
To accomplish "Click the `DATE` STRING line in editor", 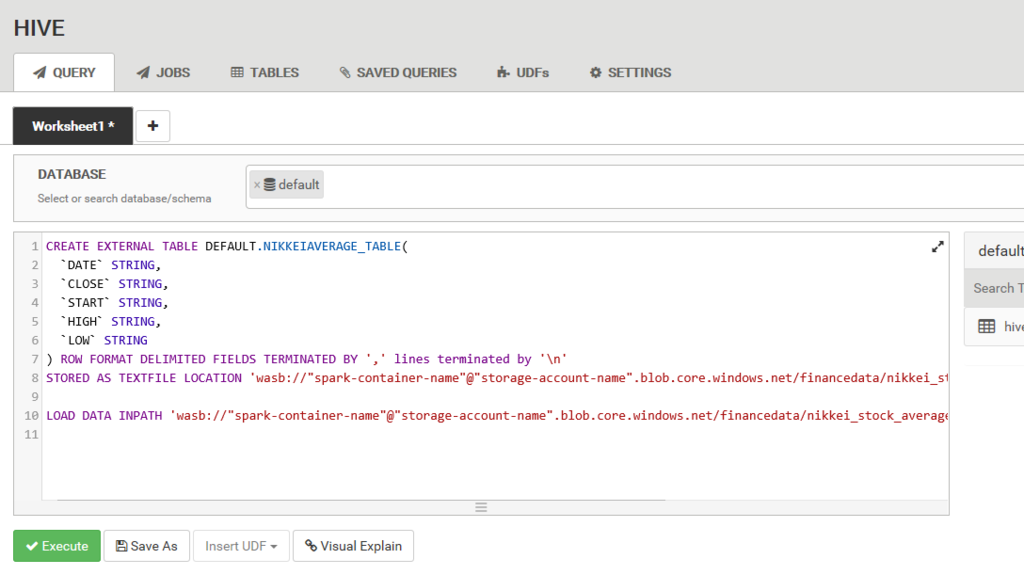I will [x=111, y=265].
